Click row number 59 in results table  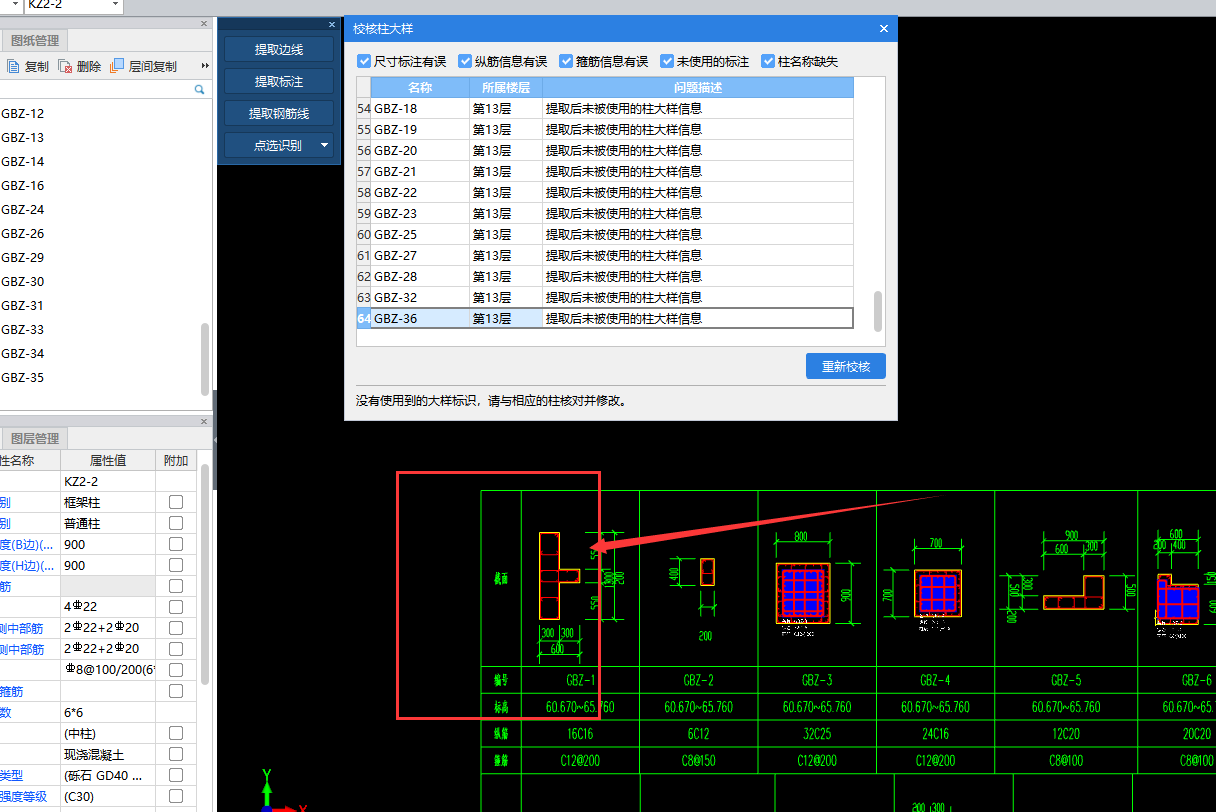[364, 213]
